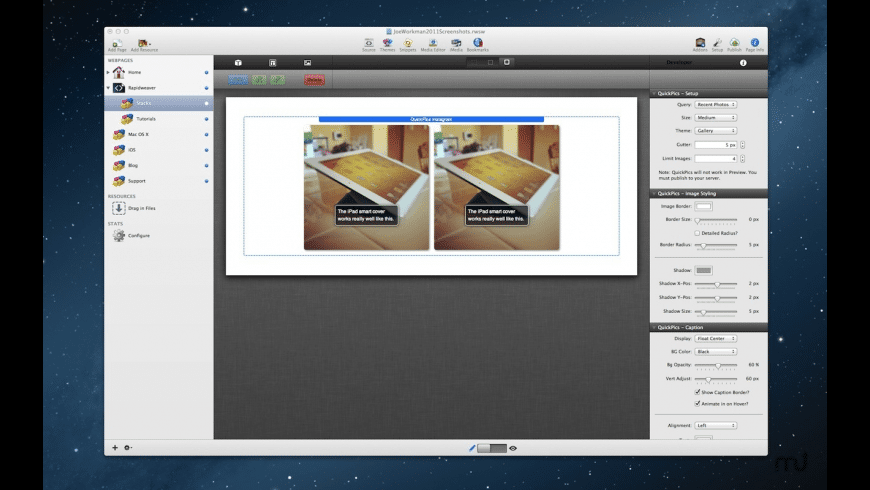The width and height of the screenshot is (870, 490).
Task: Select the Stacks page in sidebar
Action: click(x=159, y=103)
